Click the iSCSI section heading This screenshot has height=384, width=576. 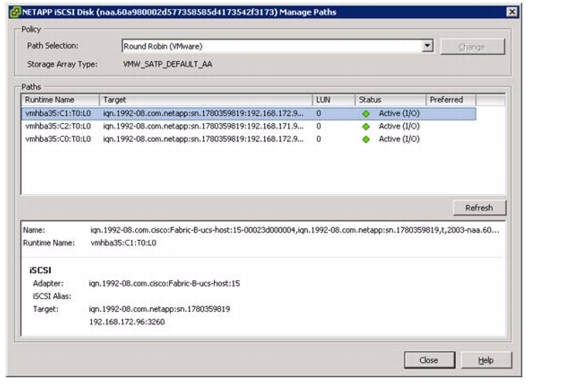pyautogui.click(x=40, y=270)
